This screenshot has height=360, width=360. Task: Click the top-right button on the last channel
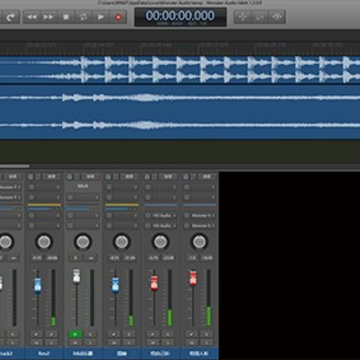206,177
